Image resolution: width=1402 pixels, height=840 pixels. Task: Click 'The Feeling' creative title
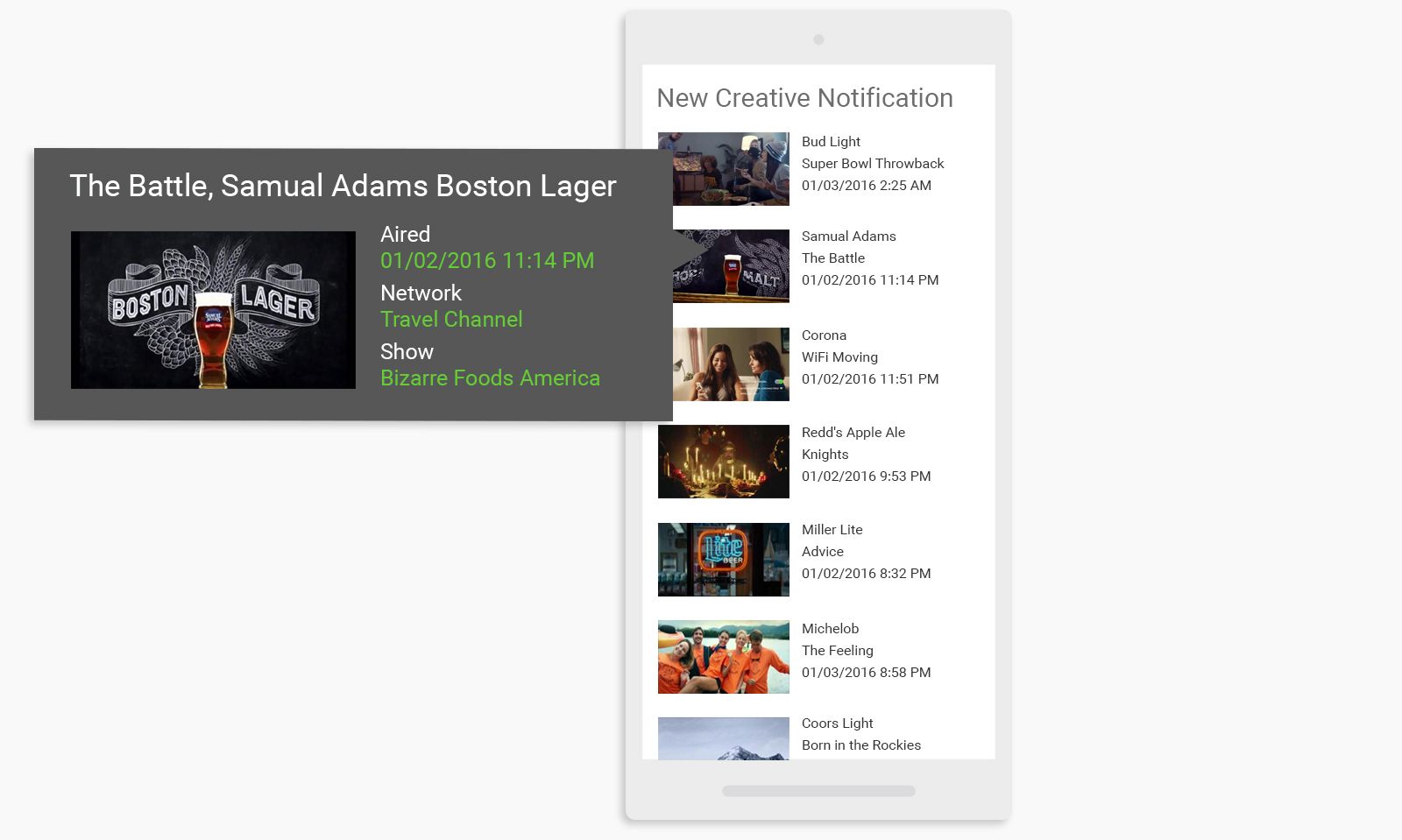pyautogui.click(x=838, y=650)
